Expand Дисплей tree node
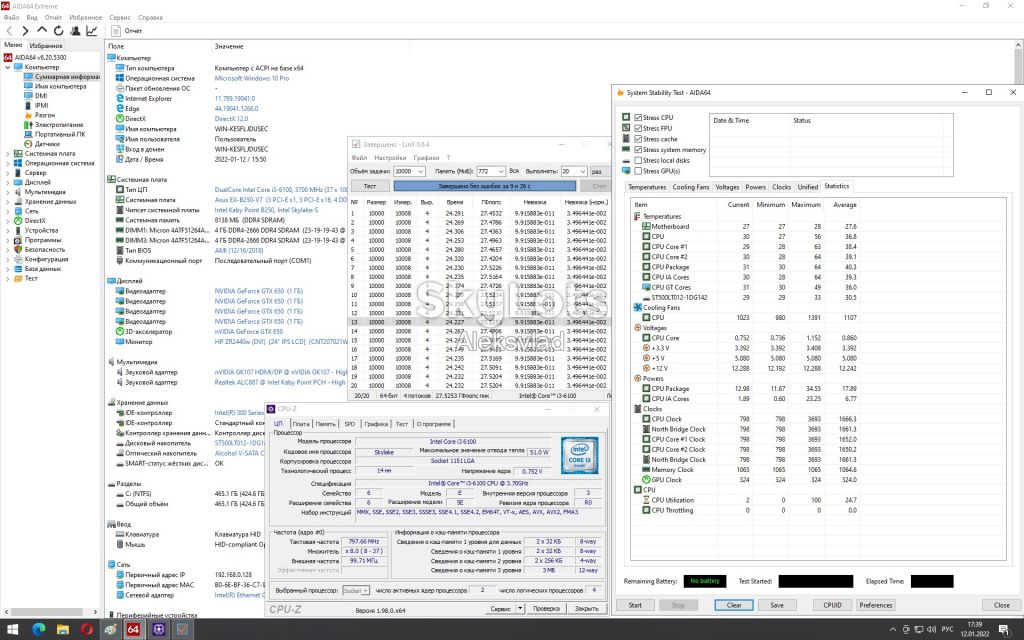This screenshot has height=640, width=1024. click(8, 182)
